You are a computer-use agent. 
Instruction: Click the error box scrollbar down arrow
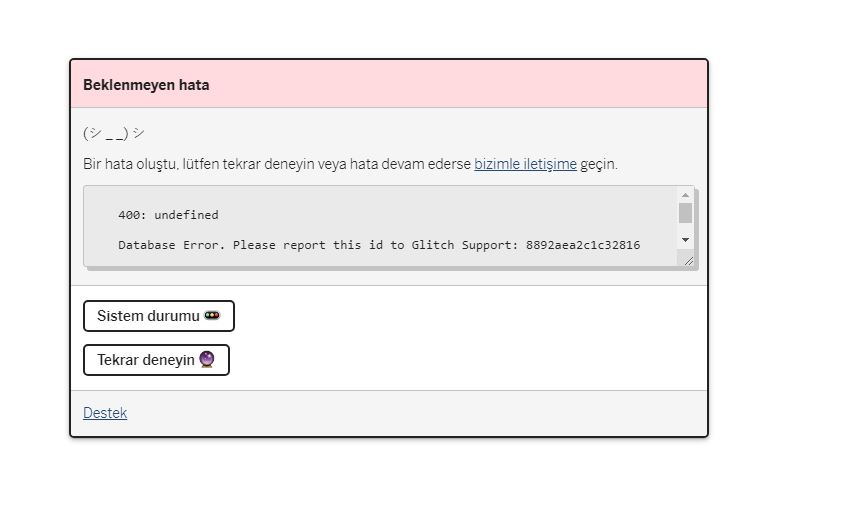[x=685, y=240]
